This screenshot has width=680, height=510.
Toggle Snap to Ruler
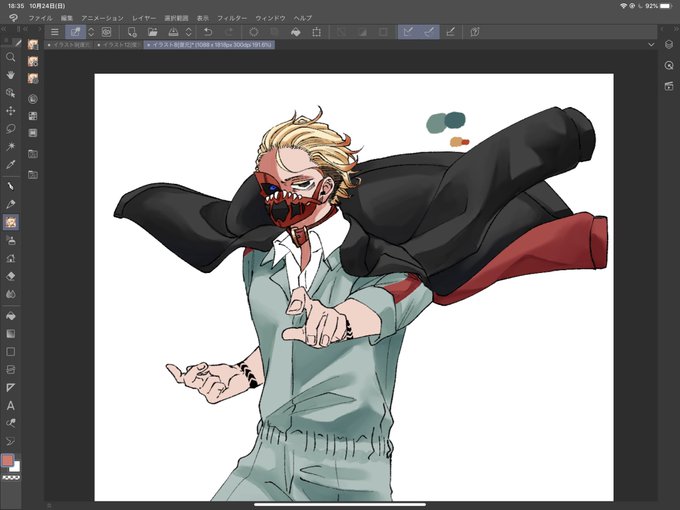click(x=408, y=32)
